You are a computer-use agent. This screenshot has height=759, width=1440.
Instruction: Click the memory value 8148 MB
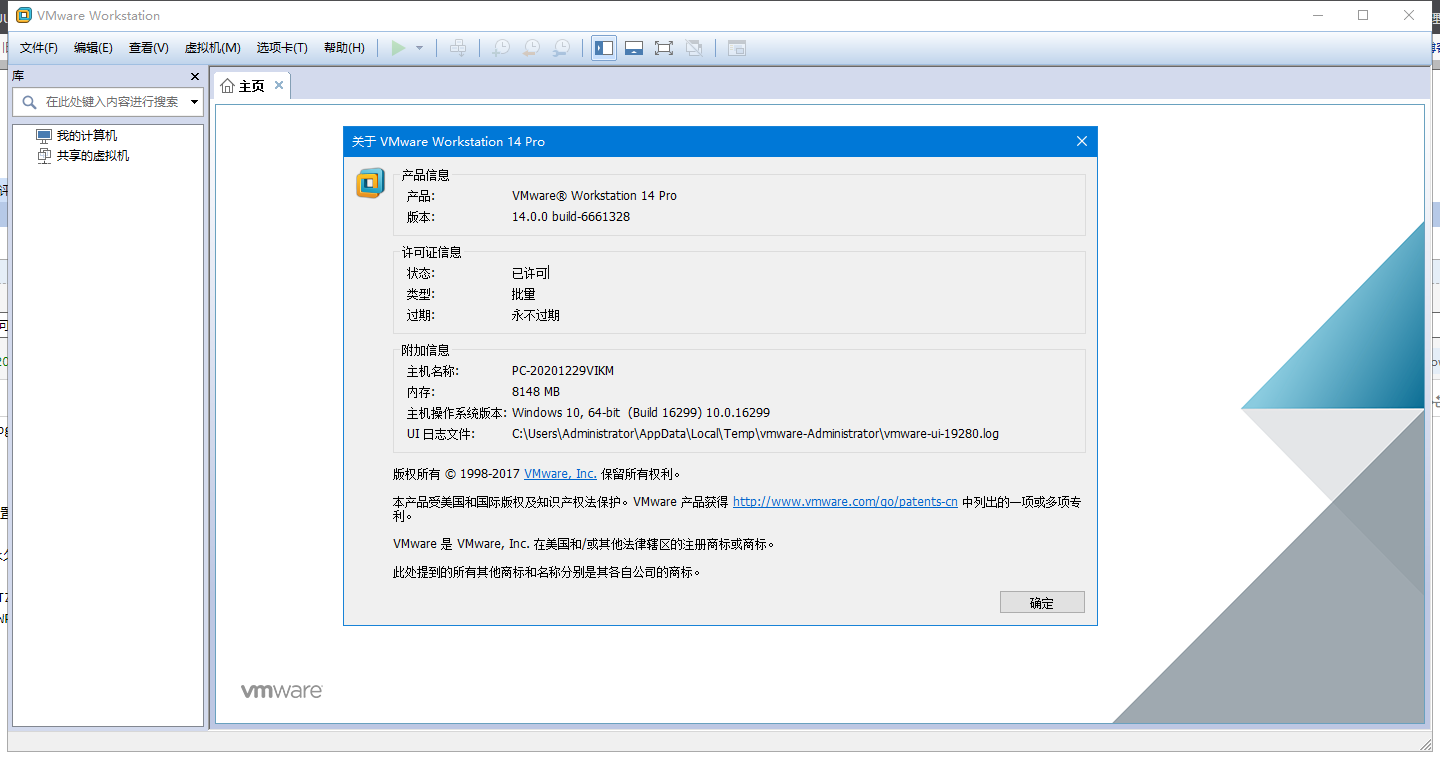tap(536, 392)
